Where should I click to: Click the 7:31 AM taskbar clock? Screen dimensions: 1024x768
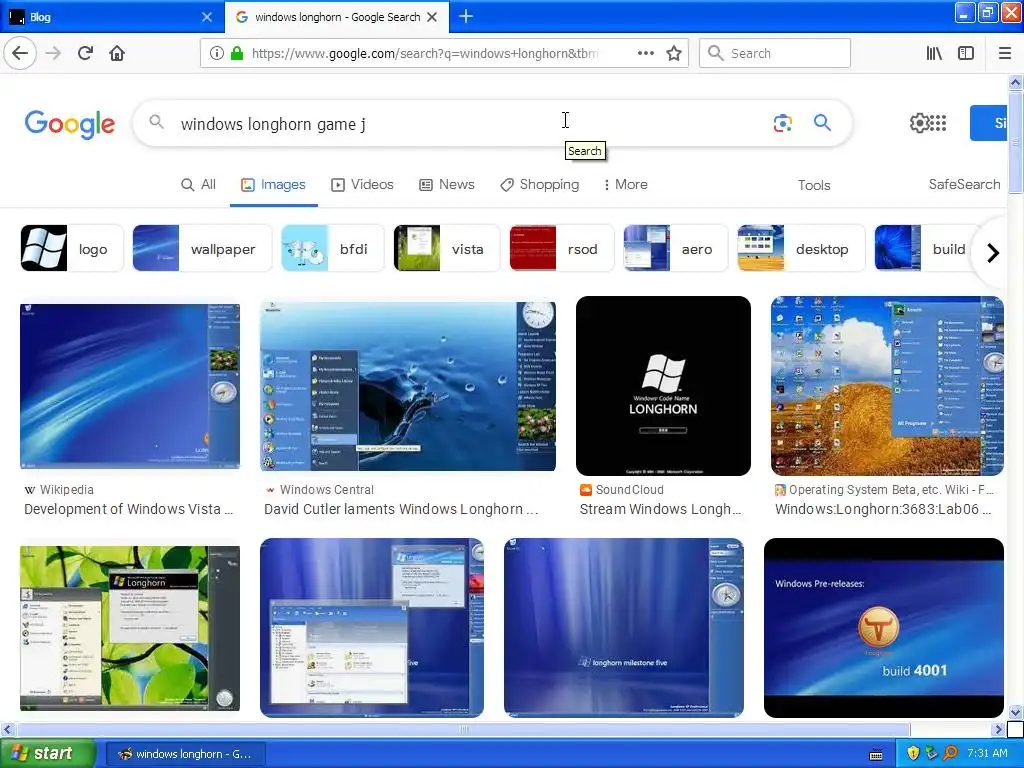[x=987, y=753]
